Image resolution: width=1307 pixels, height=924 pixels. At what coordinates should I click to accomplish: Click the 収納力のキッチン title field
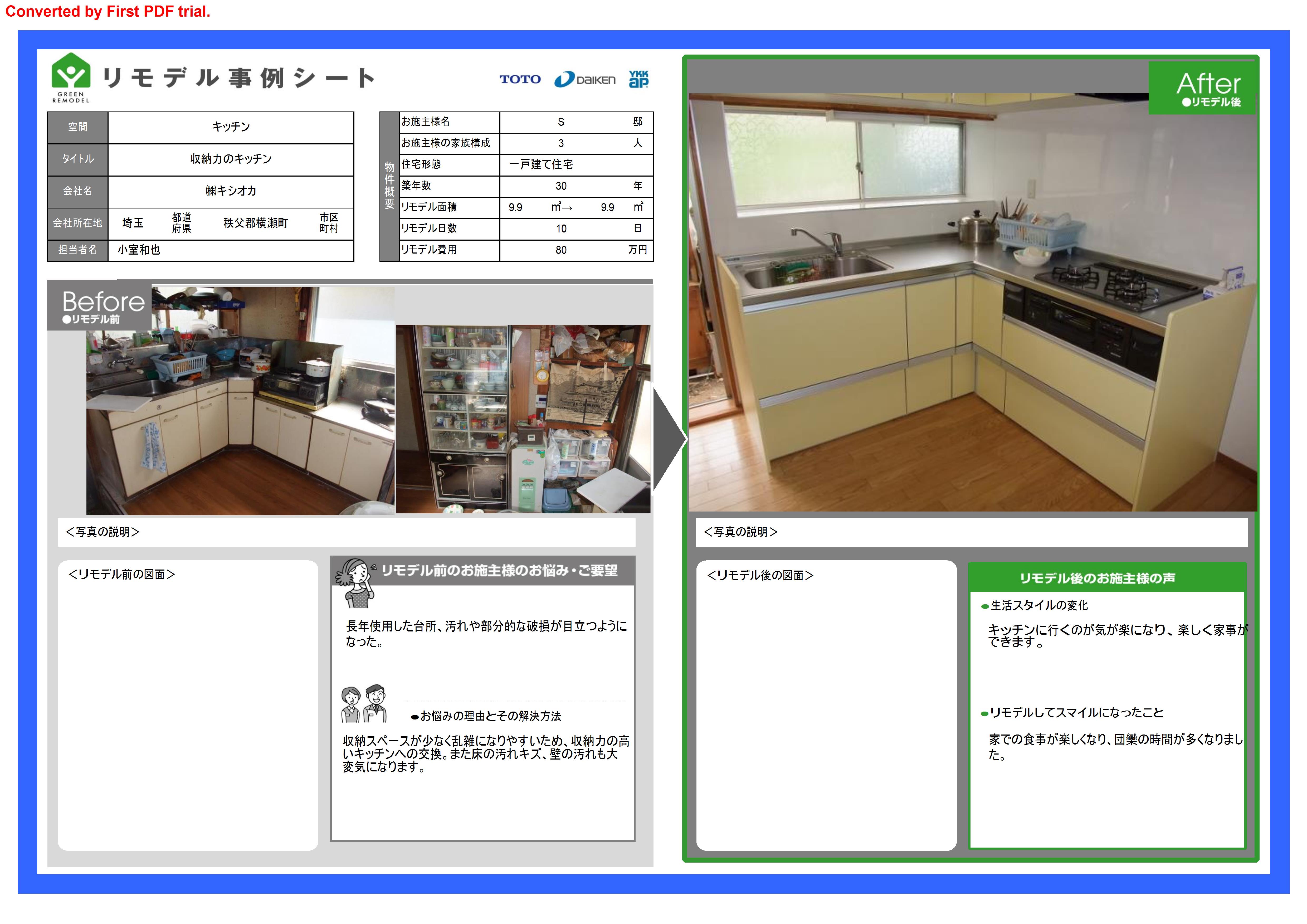coord(231,159)
